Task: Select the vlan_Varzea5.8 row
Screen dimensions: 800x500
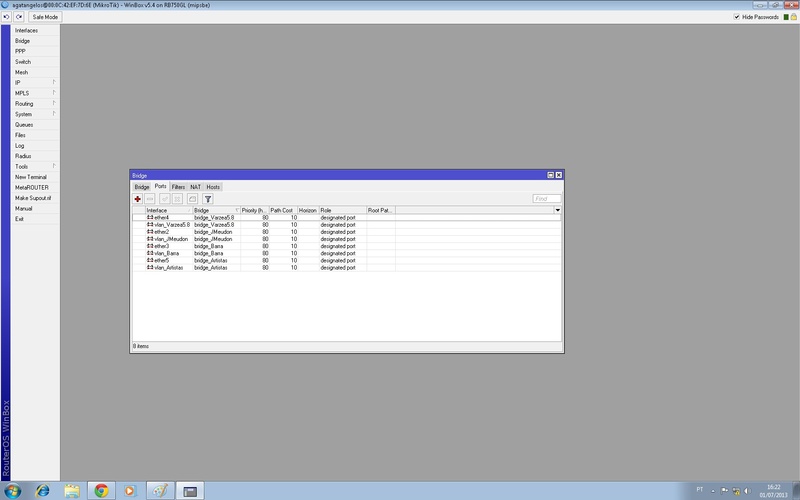Action: 346,224
